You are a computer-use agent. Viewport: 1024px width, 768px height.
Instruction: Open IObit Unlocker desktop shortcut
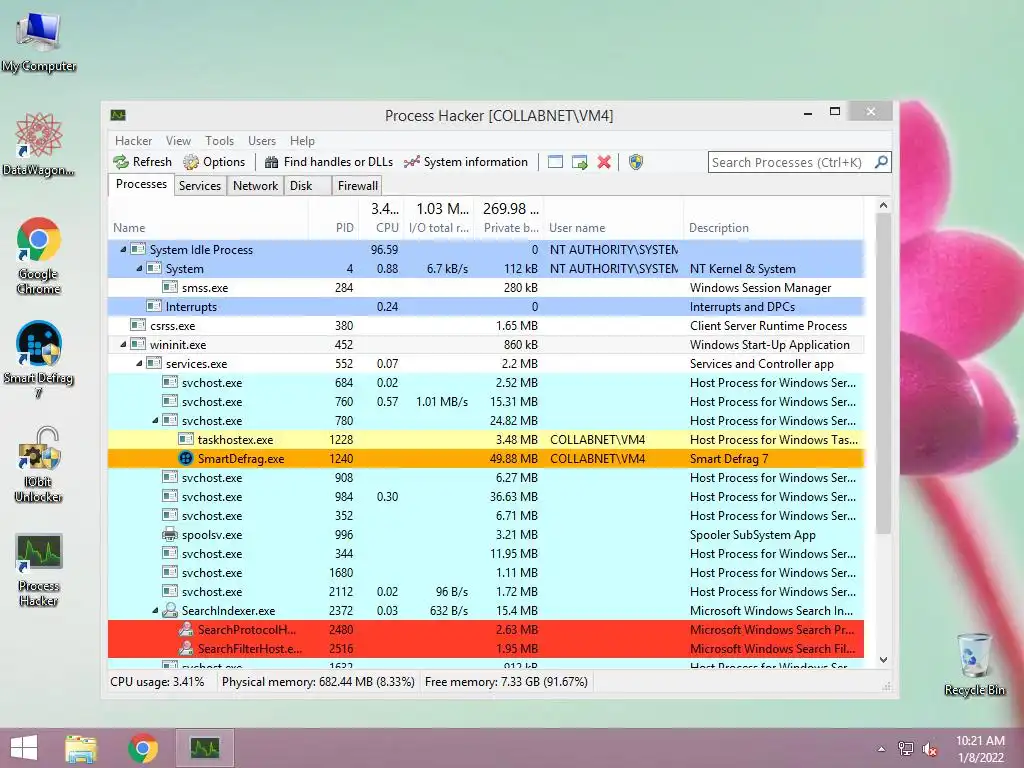39,464
